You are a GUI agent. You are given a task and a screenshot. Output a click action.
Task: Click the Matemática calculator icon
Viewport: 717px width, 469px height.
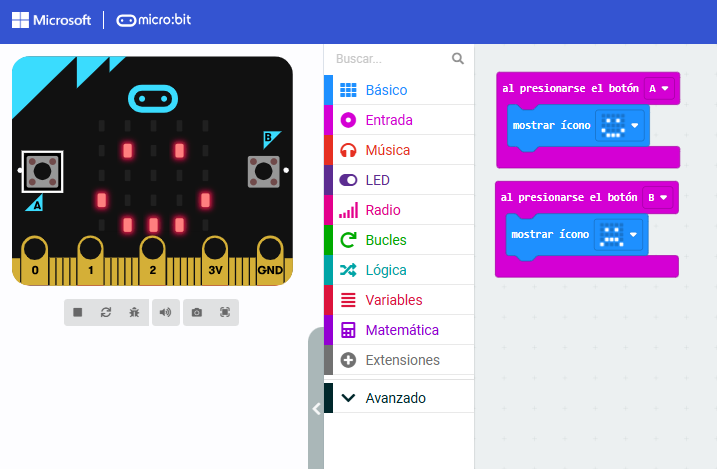(348, 330)
